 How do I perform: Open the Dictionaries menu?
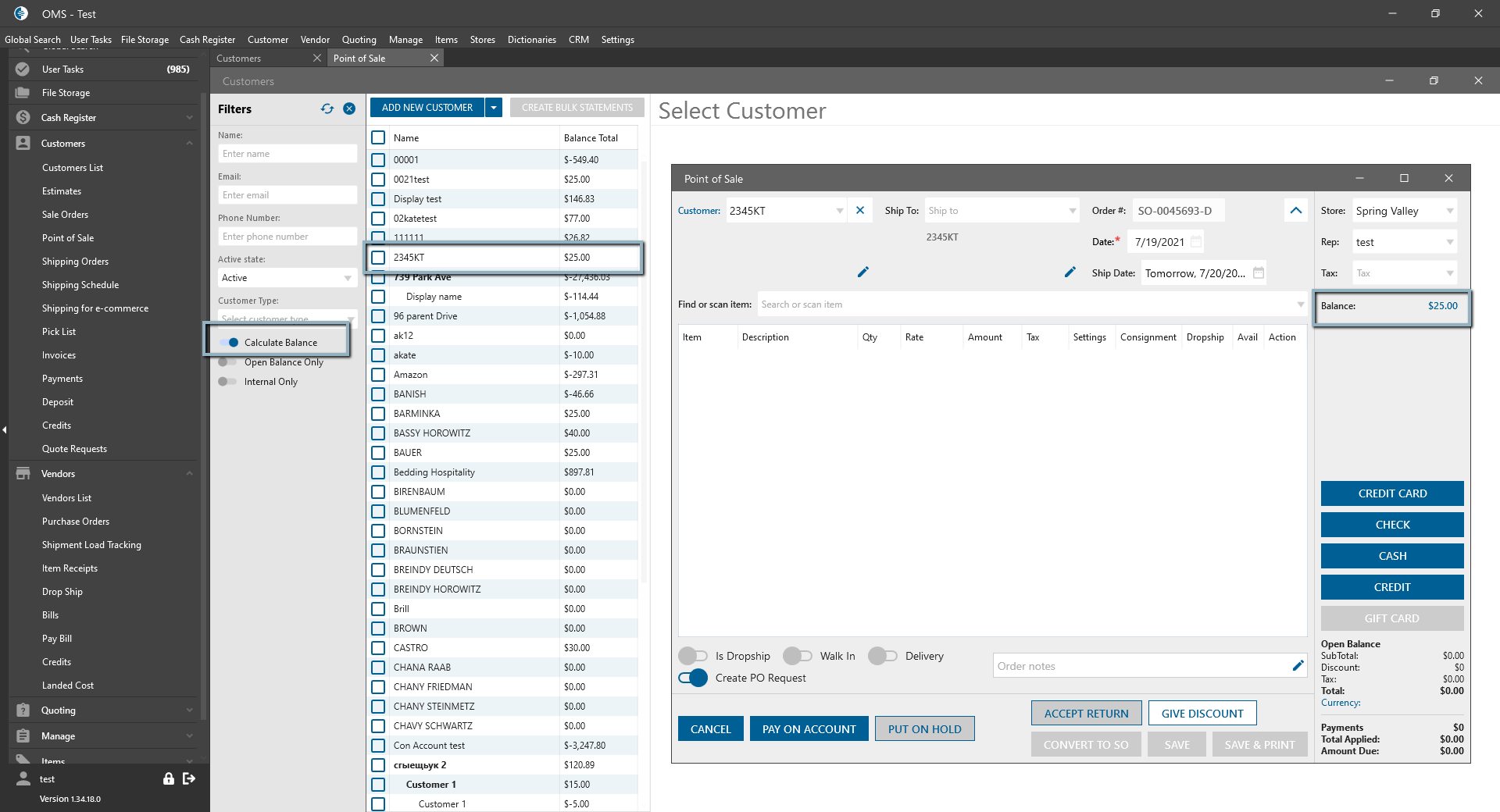pos(531,40)
